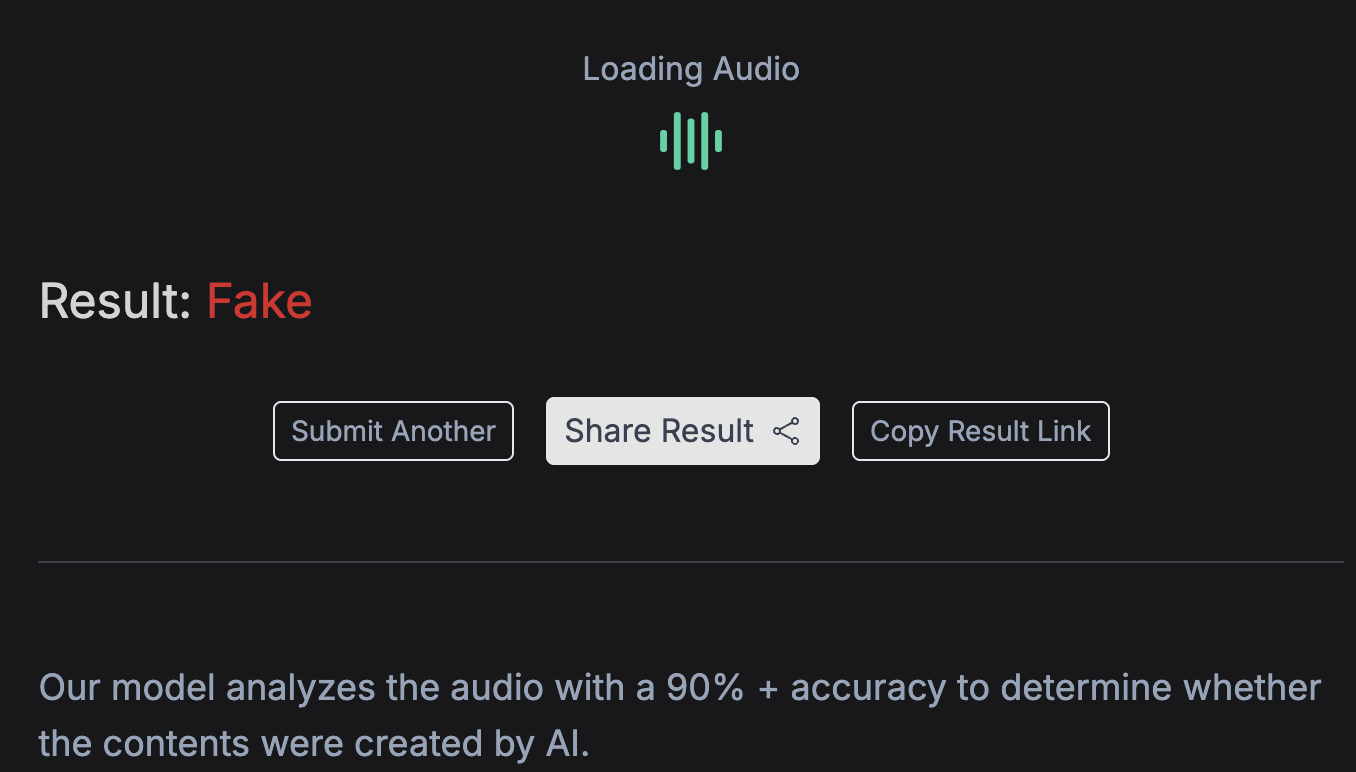1356x772 pixels.
Task: Click the word "Share" in the highlighted button
Action: [602, 431]
